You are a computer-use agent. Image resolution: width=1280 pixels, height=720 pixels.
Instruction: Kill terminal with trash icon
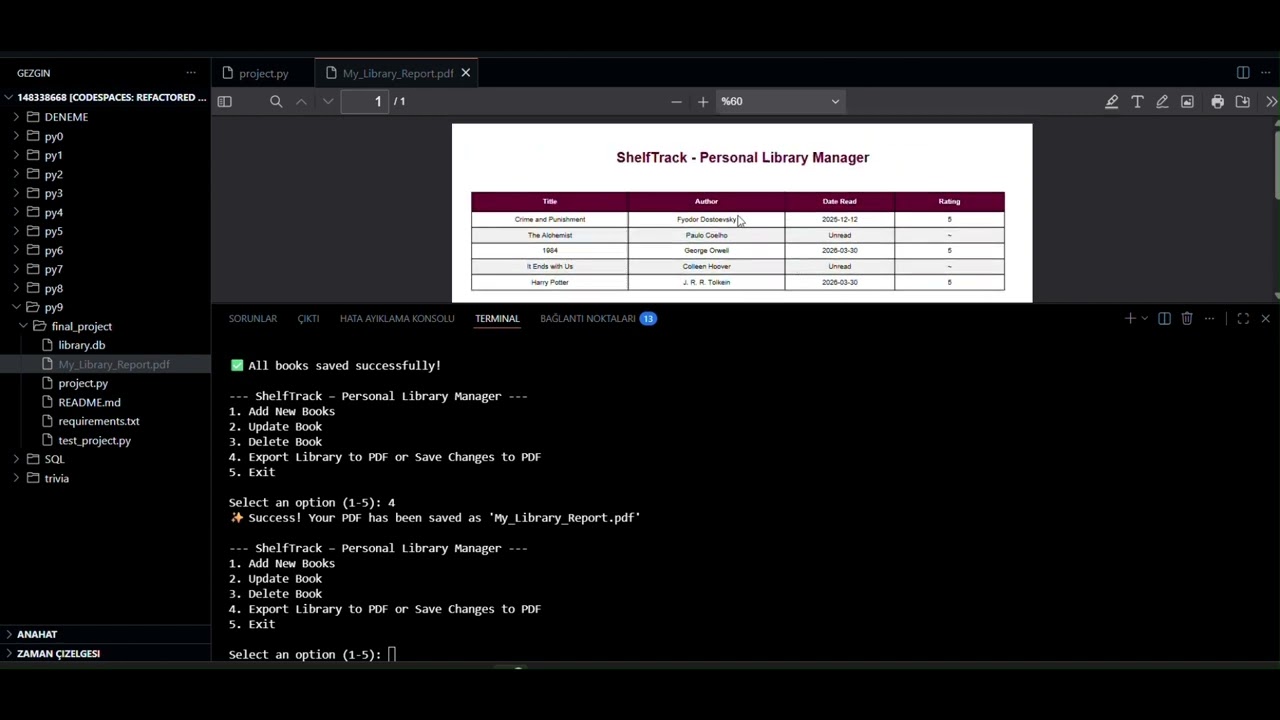pyautogui.click(x=1187, y=318)
